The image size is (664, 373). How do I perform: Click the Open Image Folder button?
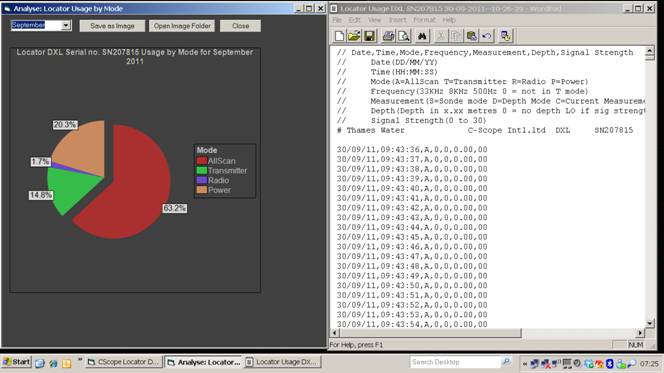(x=182, y=26)
